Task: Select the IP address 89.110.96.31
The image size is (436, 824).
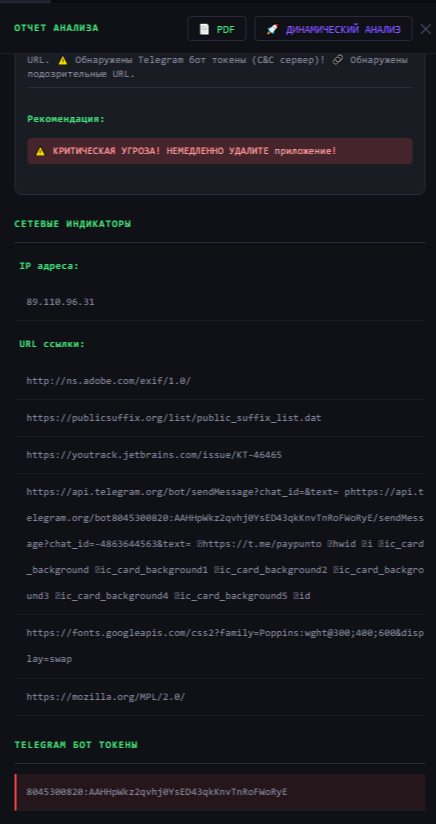Action: pyautogui.click(x=60, y=302)
